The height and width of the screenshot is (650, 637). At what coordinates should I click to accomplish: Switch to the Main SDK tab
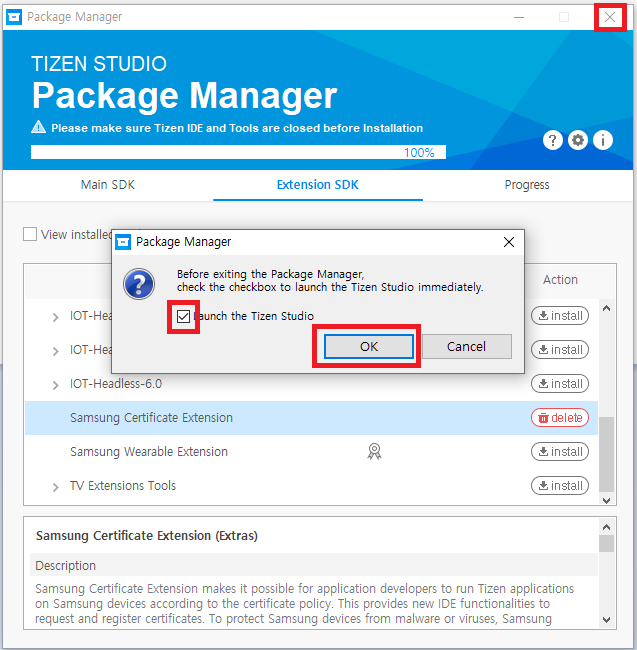click(x=108, y=185)
